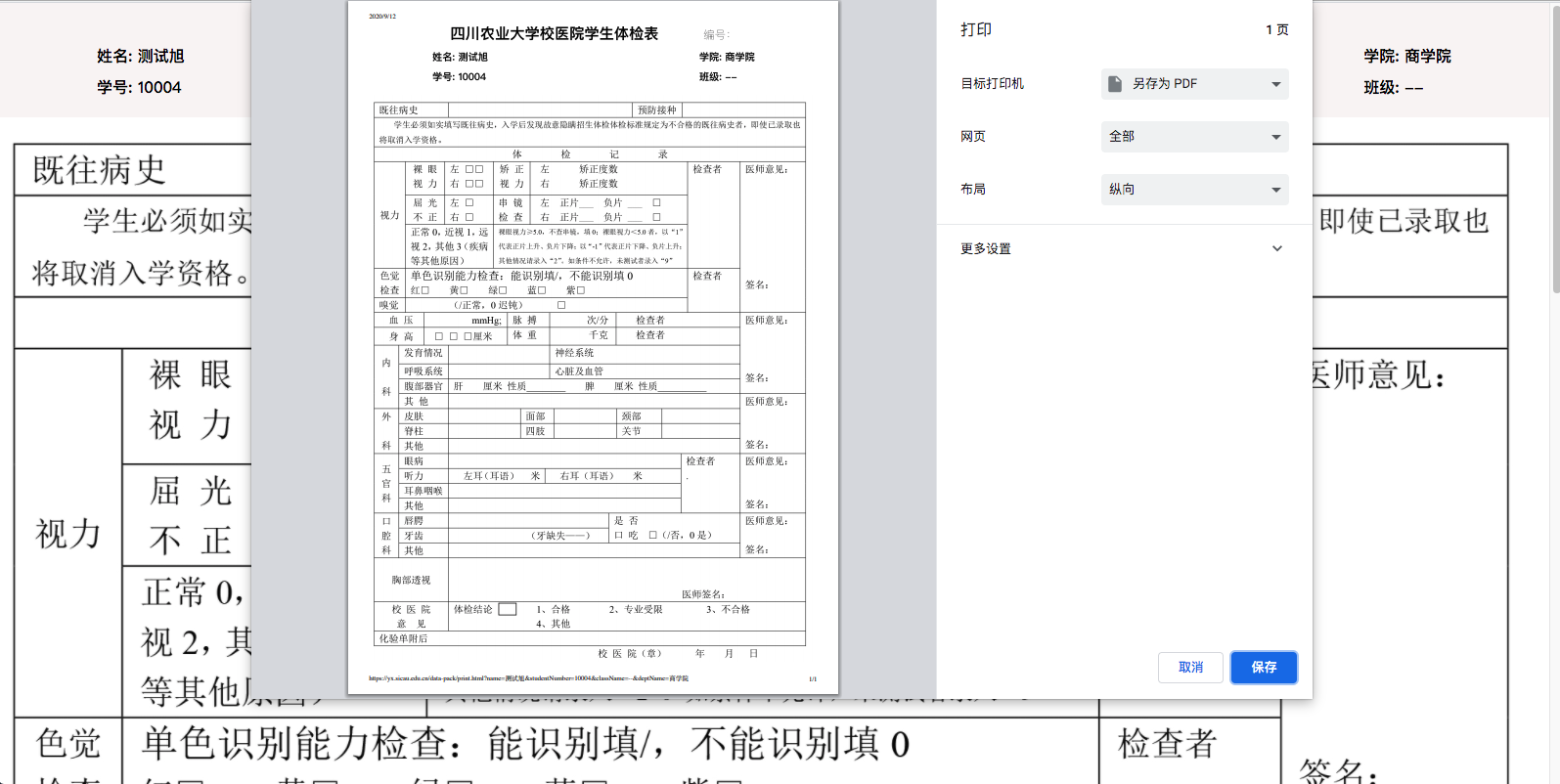Click the 视力 cell in background page
This screenshot has height=784, width=1560.
68,534
